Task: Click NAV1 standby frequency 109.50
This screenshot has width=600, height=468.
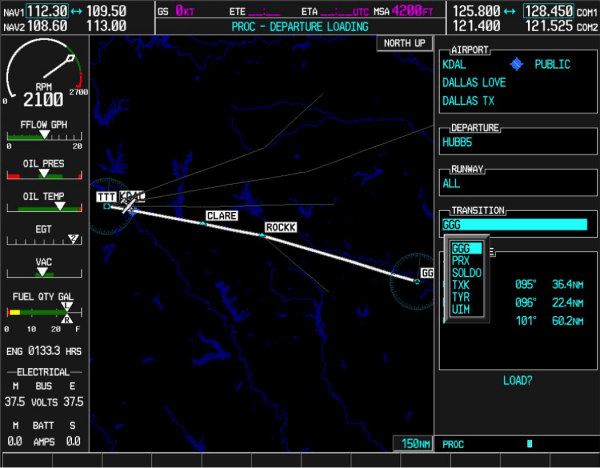Action: (106, 11)
